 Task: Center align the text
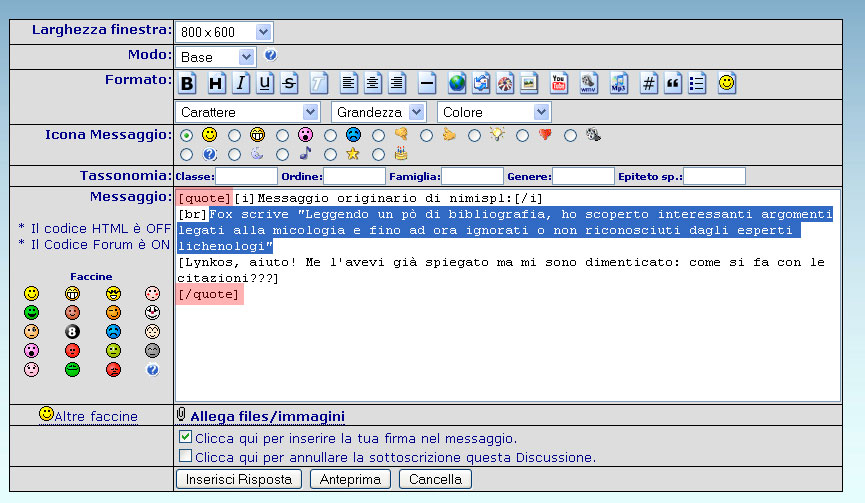pyautogui.click(x=372, y=83)
